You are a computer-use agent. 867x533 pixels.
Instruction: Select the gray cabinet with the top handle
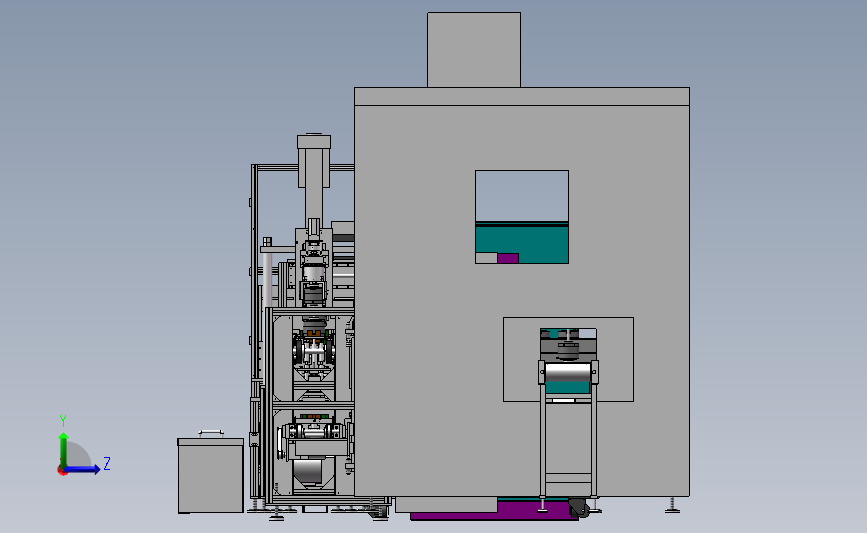(x=211, y=475)
